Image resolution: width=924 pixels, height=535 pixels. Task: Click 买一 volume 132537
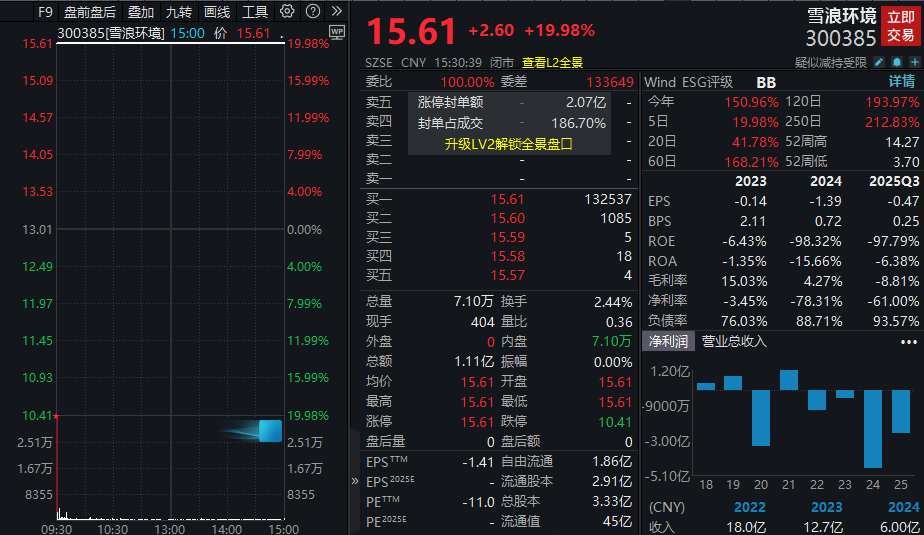608,199
